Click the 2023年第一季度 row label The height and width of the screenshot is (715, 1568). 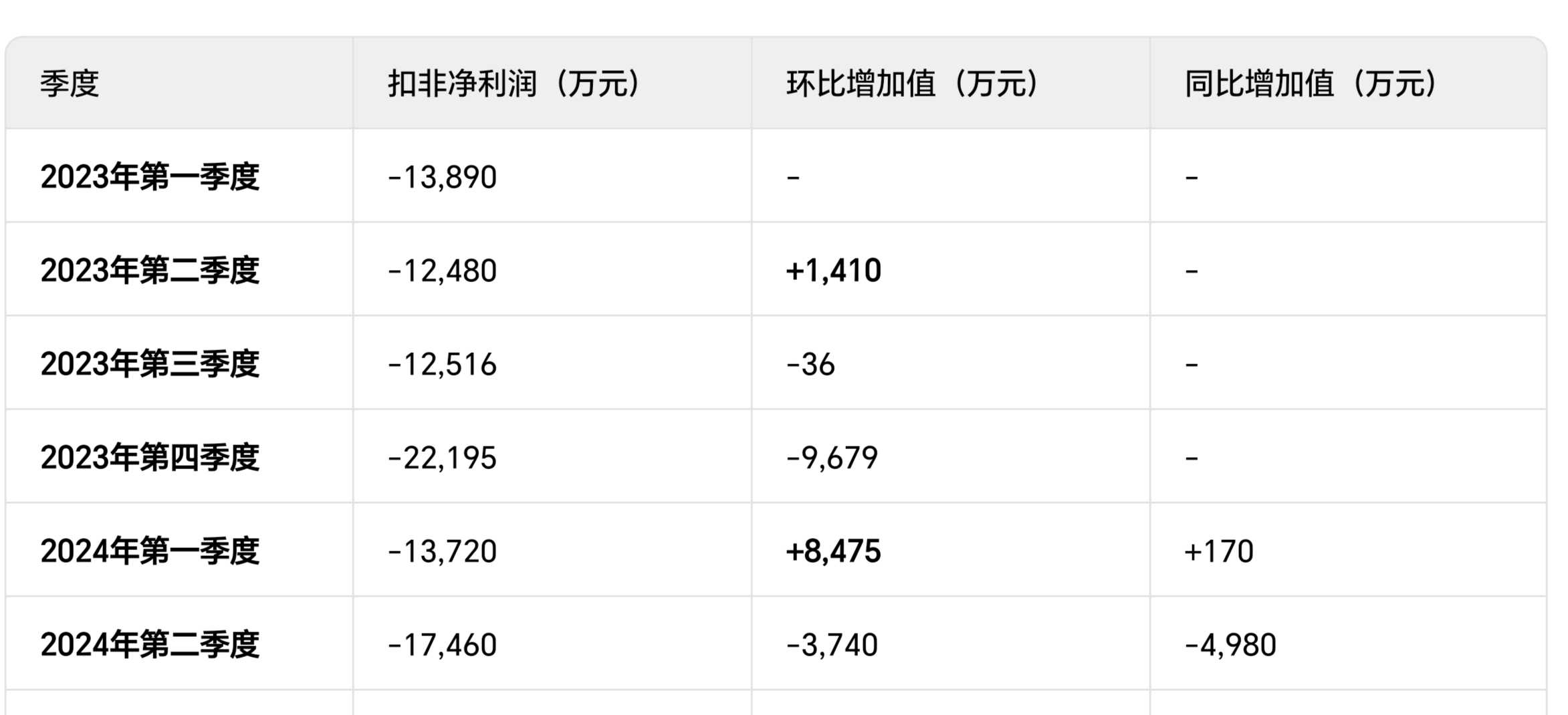click(x=150, y=177)
